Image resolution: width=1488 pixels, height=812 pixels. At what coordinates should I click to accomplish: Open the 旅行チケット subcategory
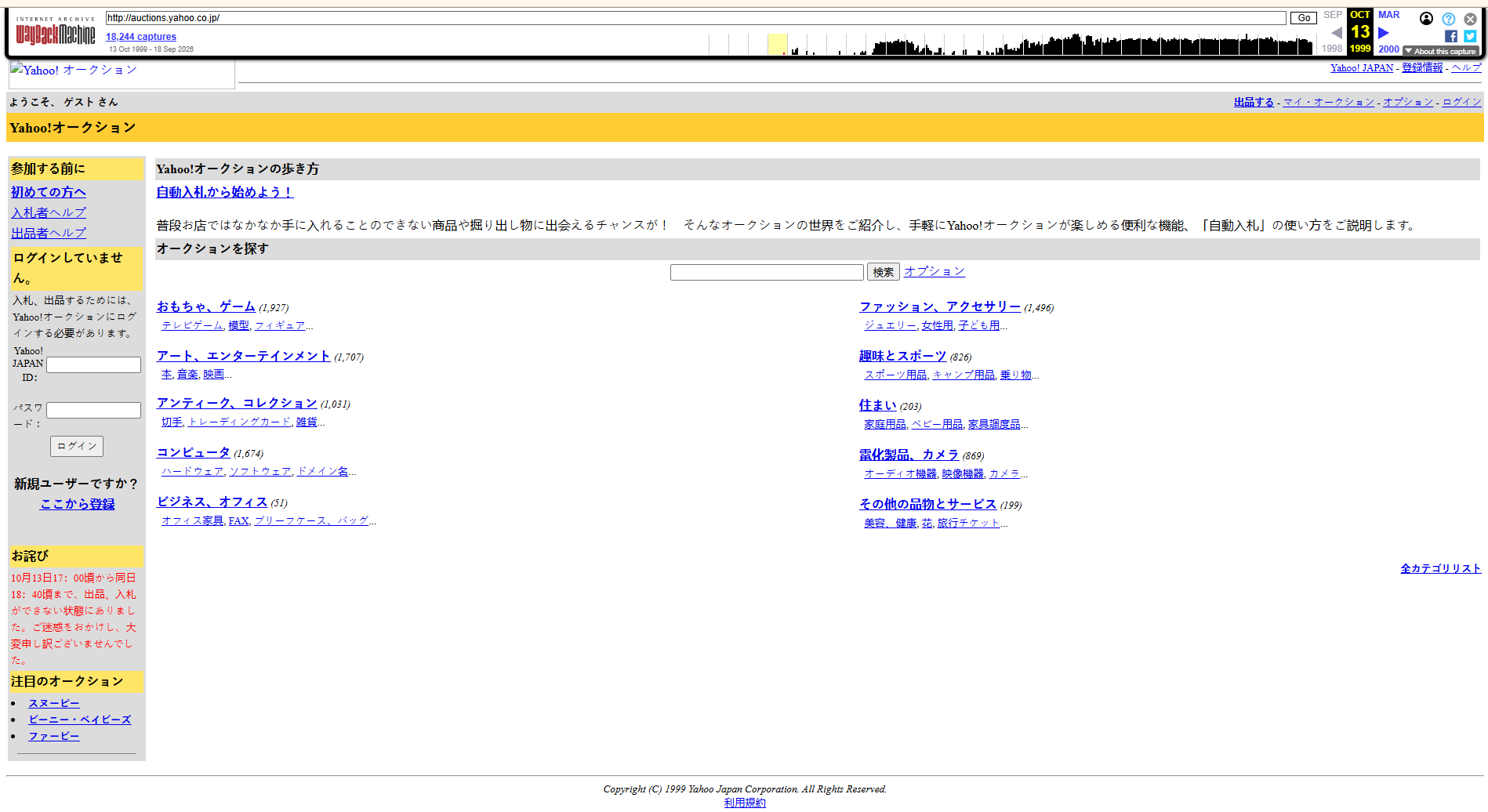(x=968, y=523)
